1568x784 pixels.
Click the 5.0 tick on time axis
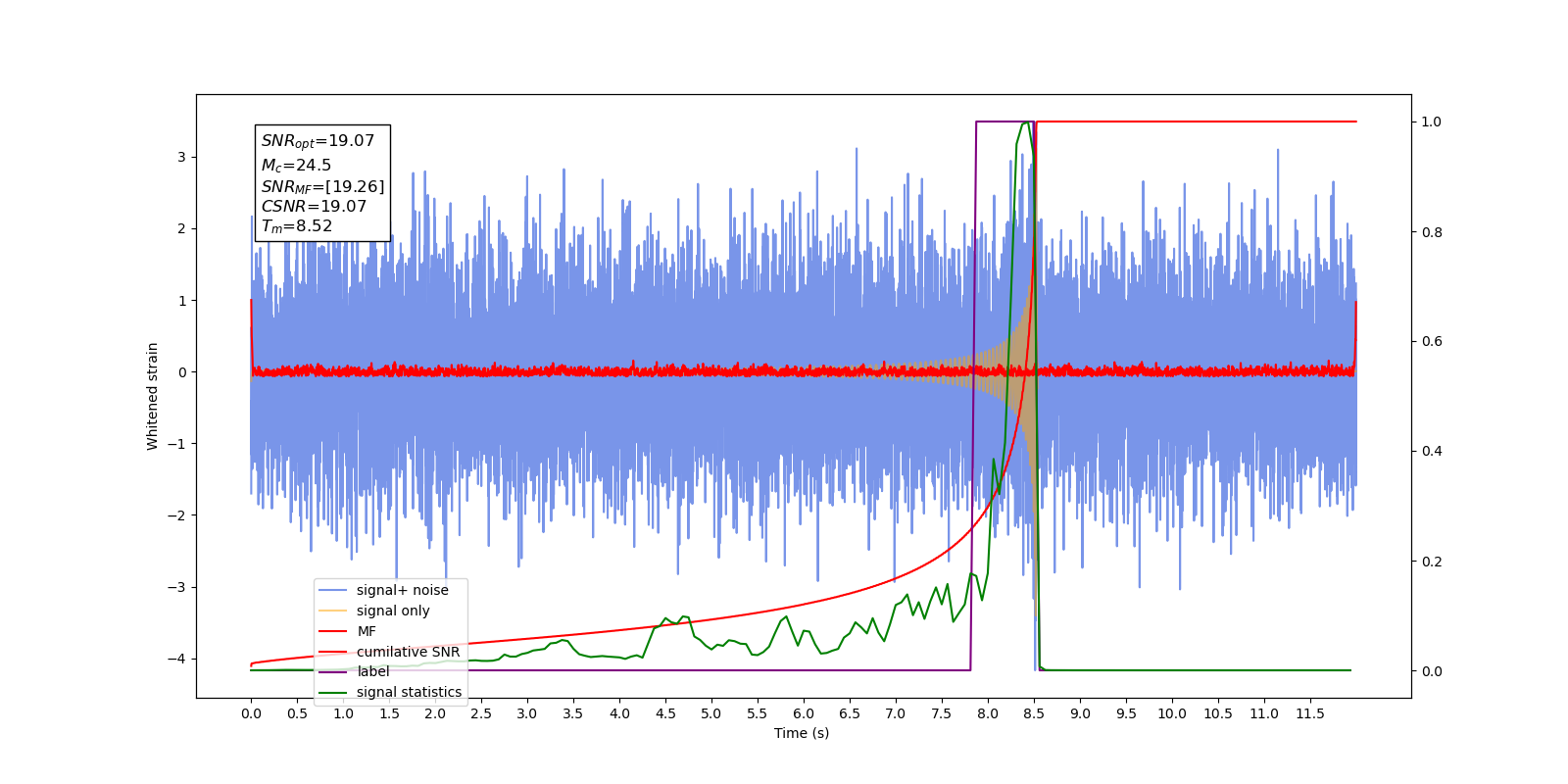711,713
